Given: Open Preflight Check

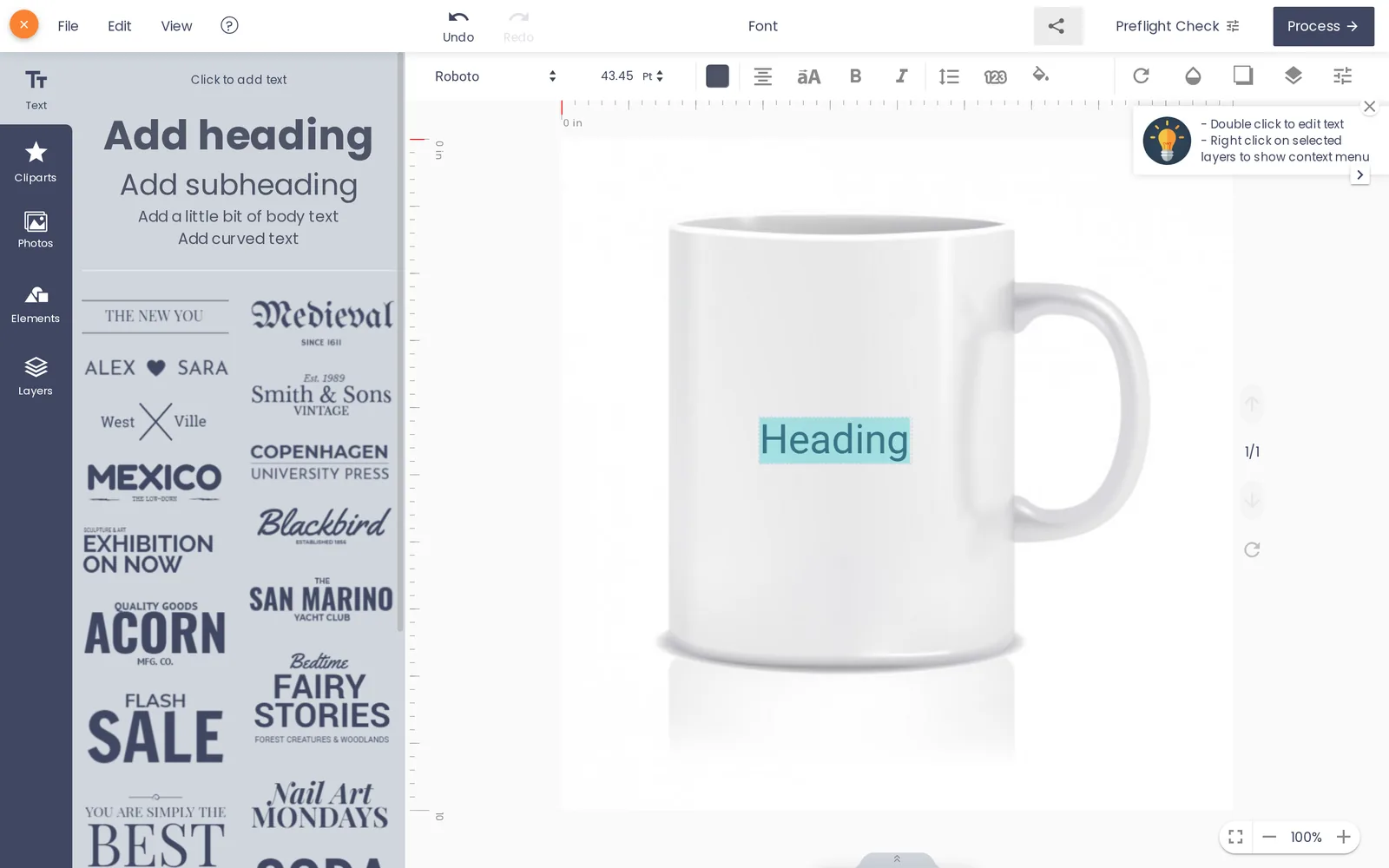Looking at the screenshot, I should point(1177,26).
